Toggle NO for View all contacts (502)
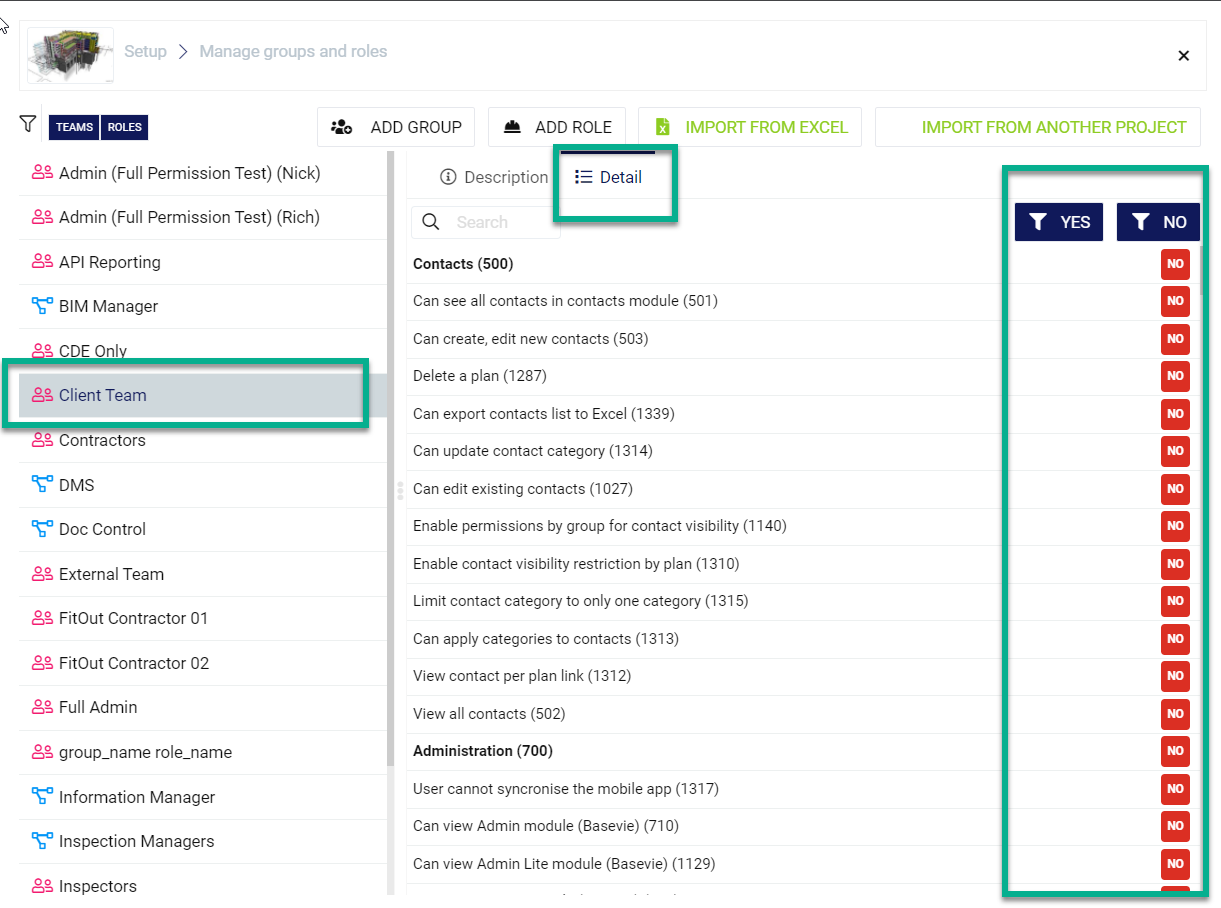 coord(1175,714)
